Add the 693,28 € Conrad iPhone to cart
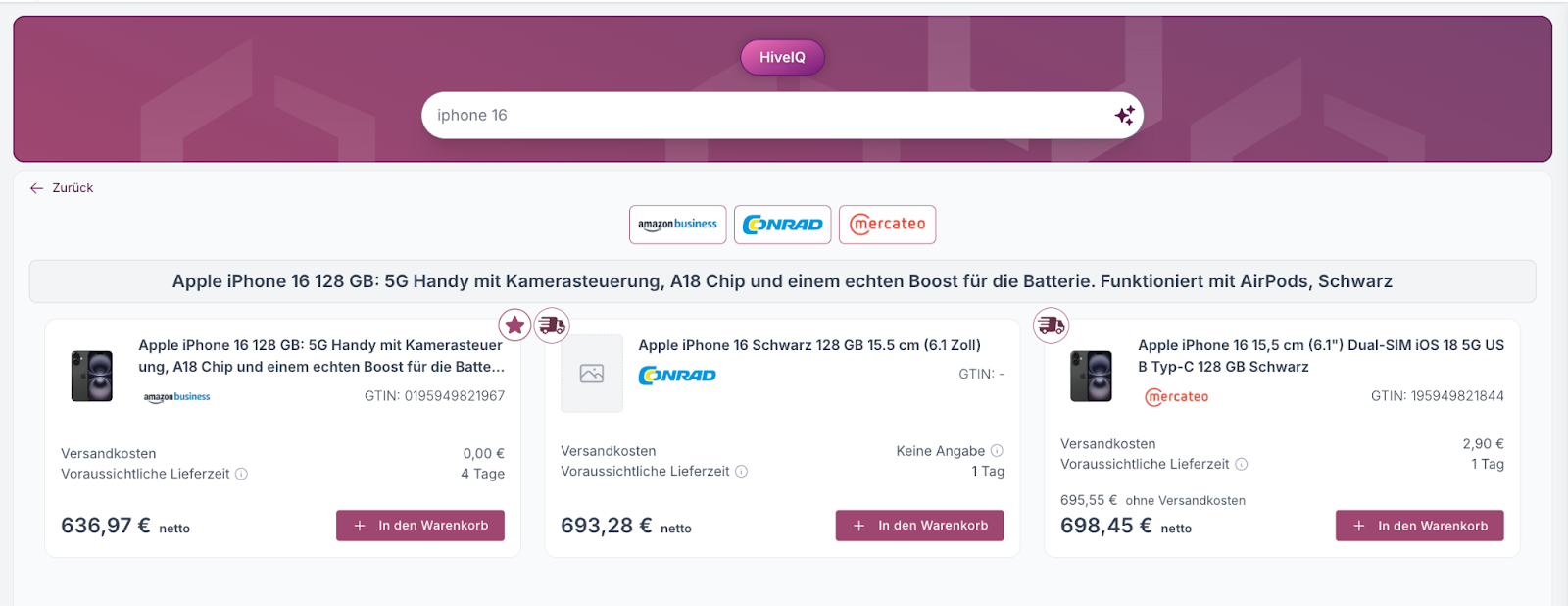The height and width of the screenshot is (606, 1568). click(x=919, y=526)
